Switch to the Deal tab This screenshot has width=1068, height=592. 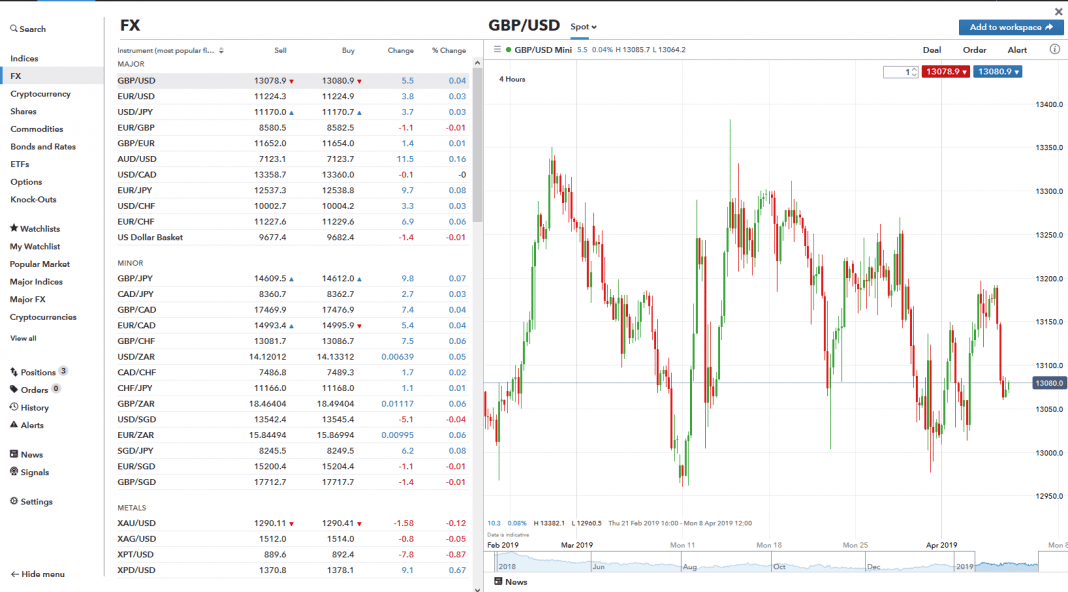[931, 50]
